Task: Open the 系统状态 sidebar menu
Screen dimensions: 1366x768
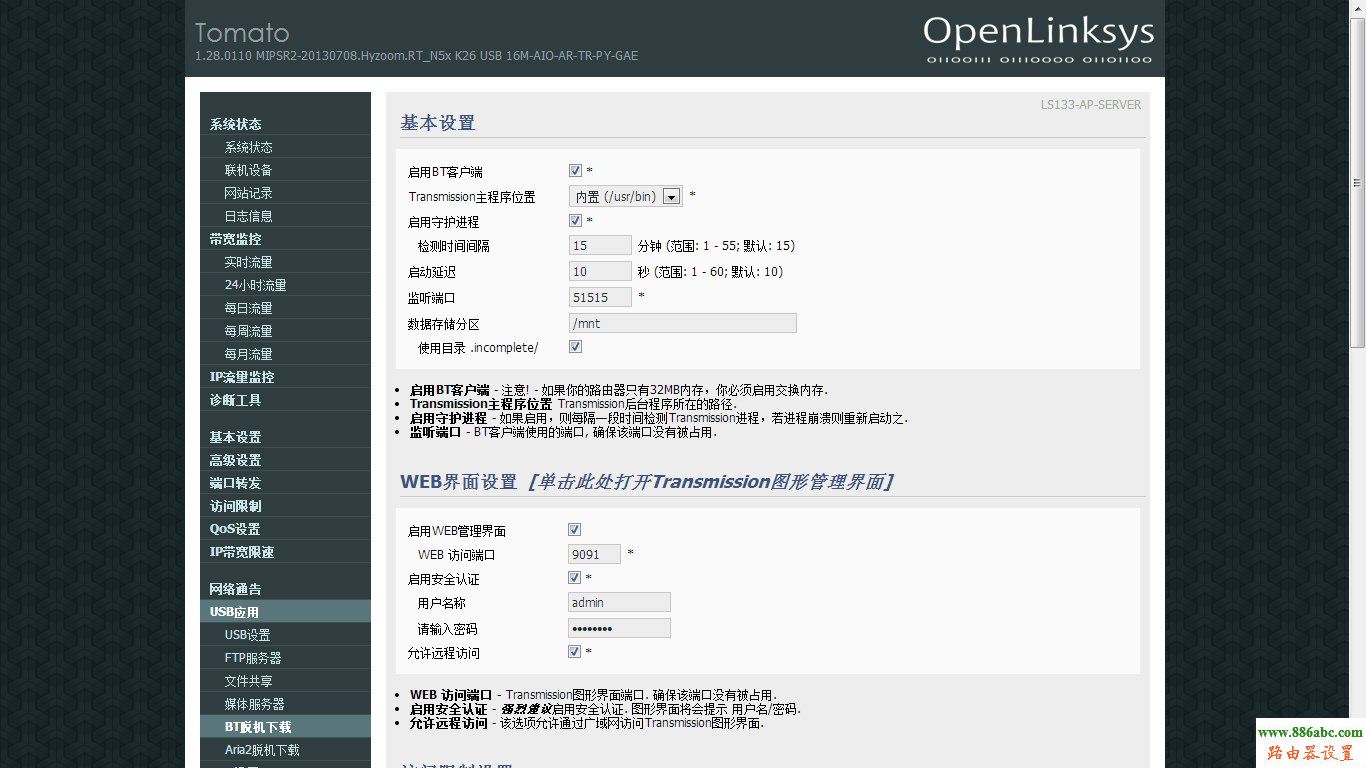Action: (x=236, y=123)
